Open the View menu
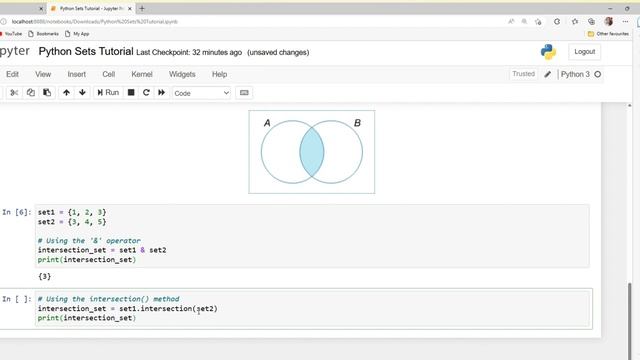 [x=43, y=74]
